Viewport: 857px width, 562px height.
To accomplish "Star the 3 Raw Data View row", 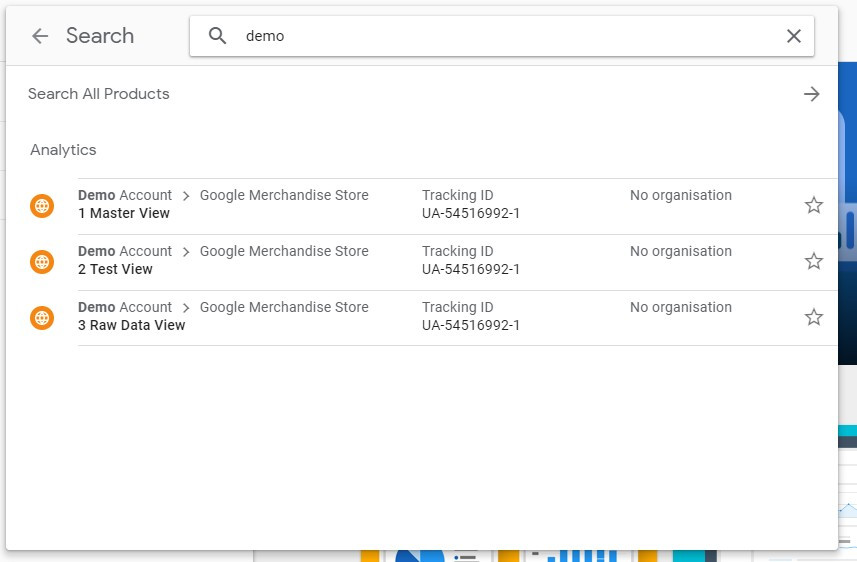I will [813, 317].
